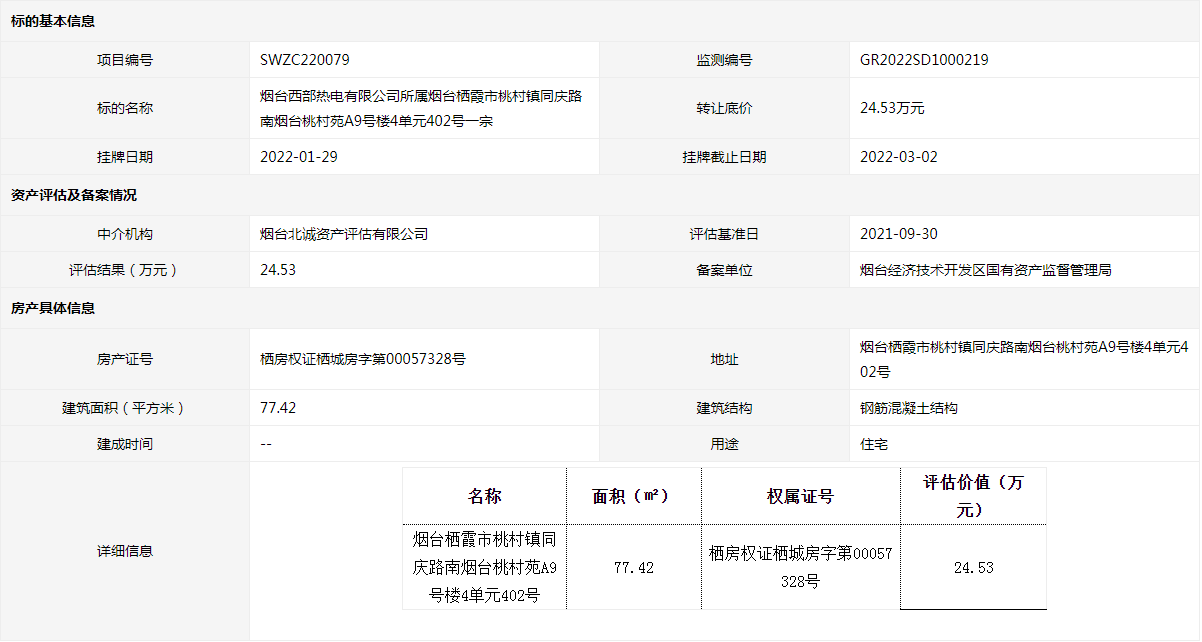Screen dimensions: 1202x642
Task: Click the 中介机构 label
Action: [125, 234]
